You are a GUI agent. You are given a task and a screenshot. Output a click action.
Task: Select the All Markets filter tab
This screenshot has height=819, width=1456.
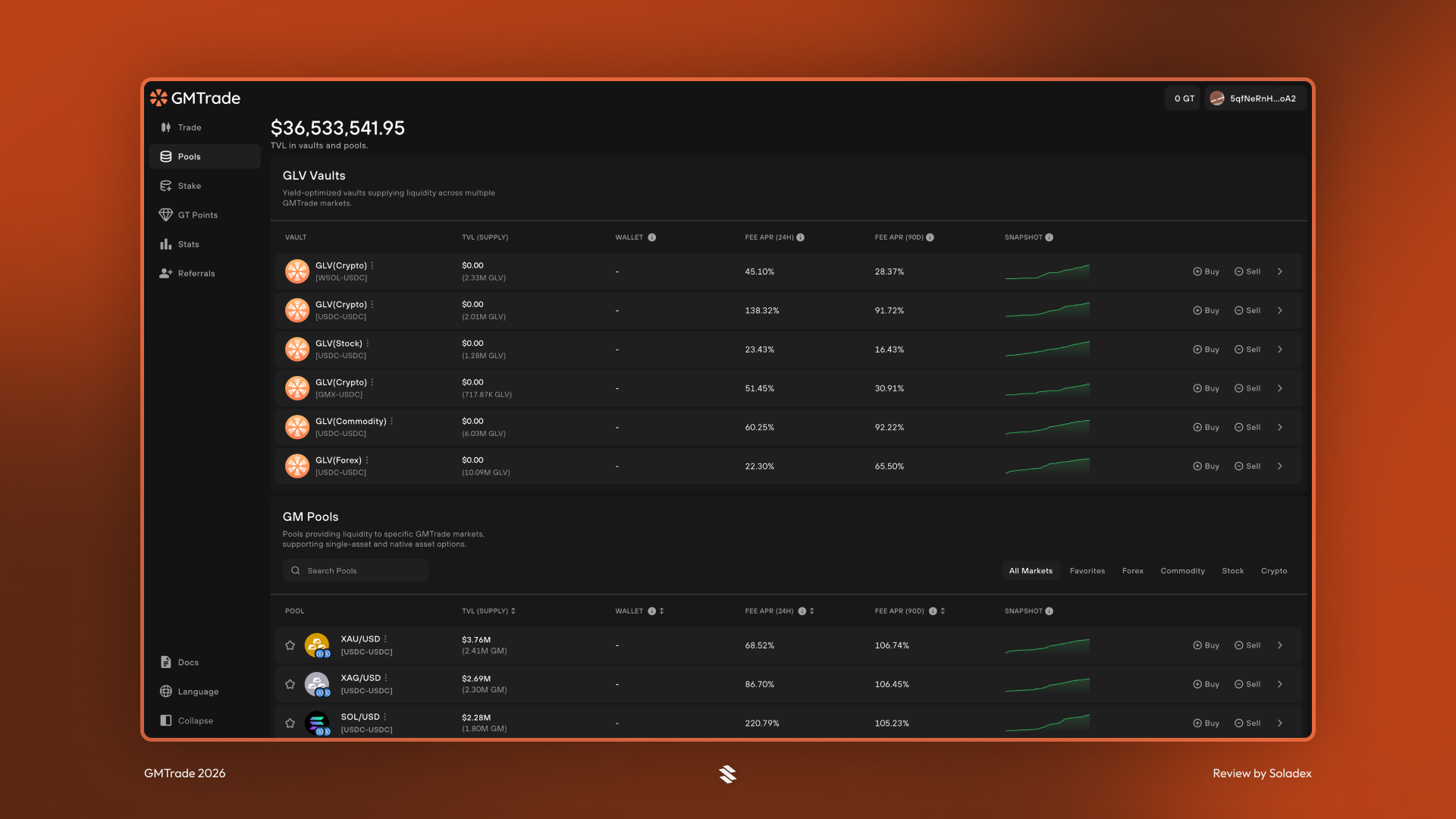point(1031,571)
